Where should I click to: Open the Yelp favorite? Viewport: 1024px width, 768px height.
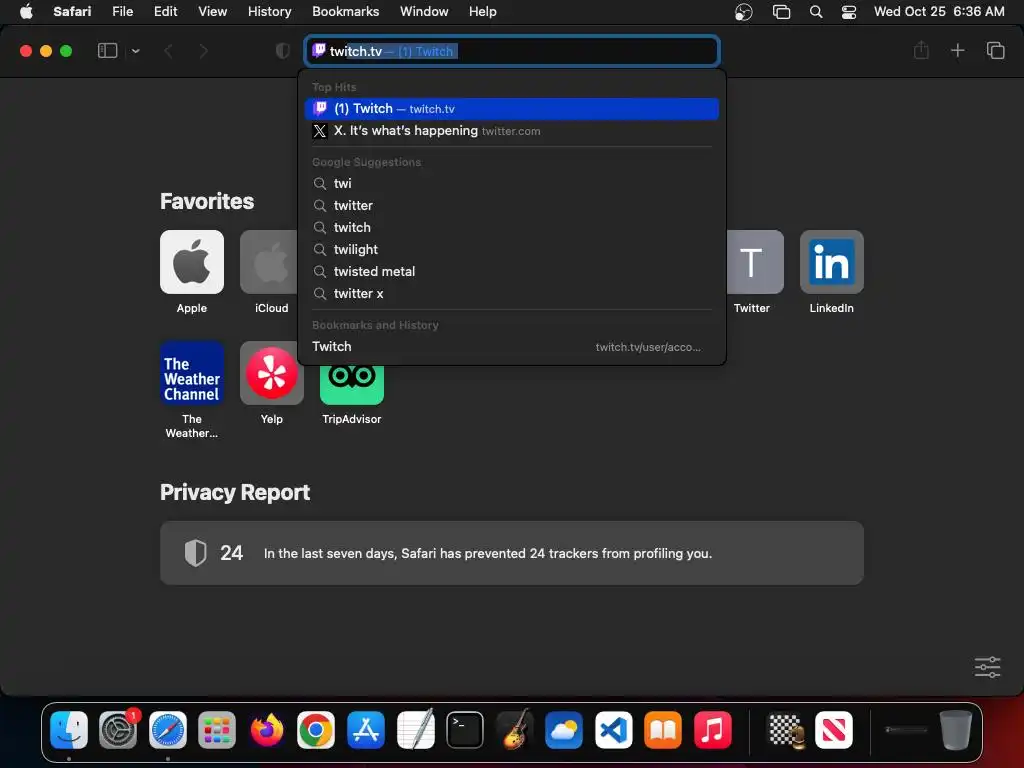(271, 373)
